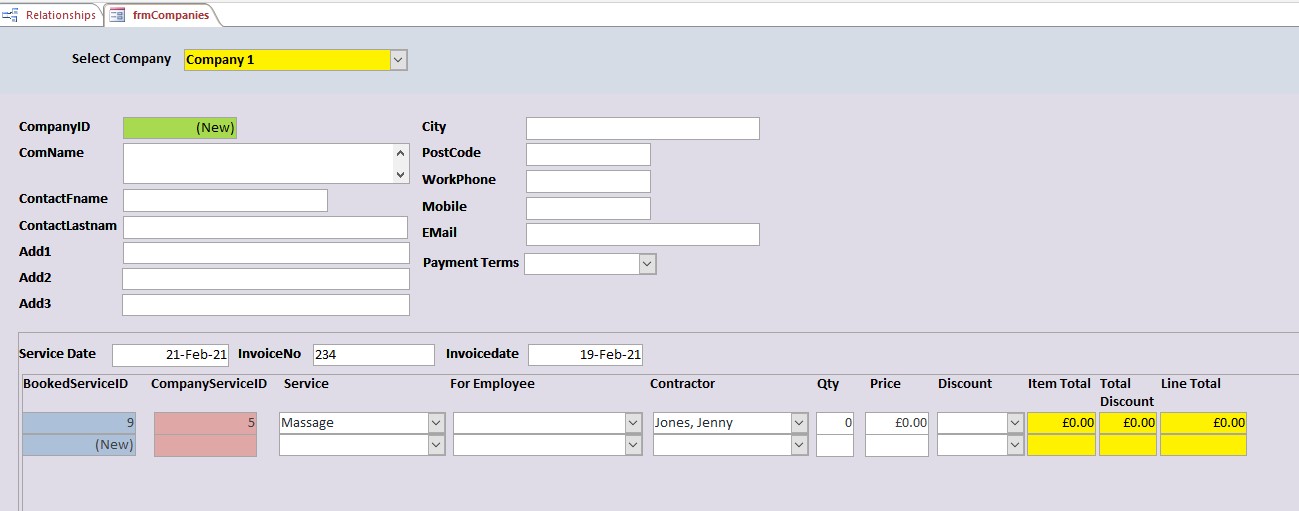The width and height of the screenshot is (1299, 511).
Task: Select the frmCompanies tab
Action: pos(162,15)
